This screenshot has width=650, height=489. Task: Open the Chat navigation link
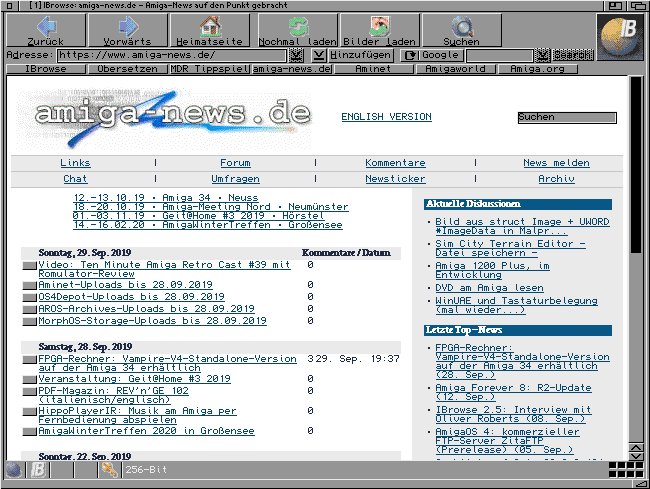tap(75, 179)
